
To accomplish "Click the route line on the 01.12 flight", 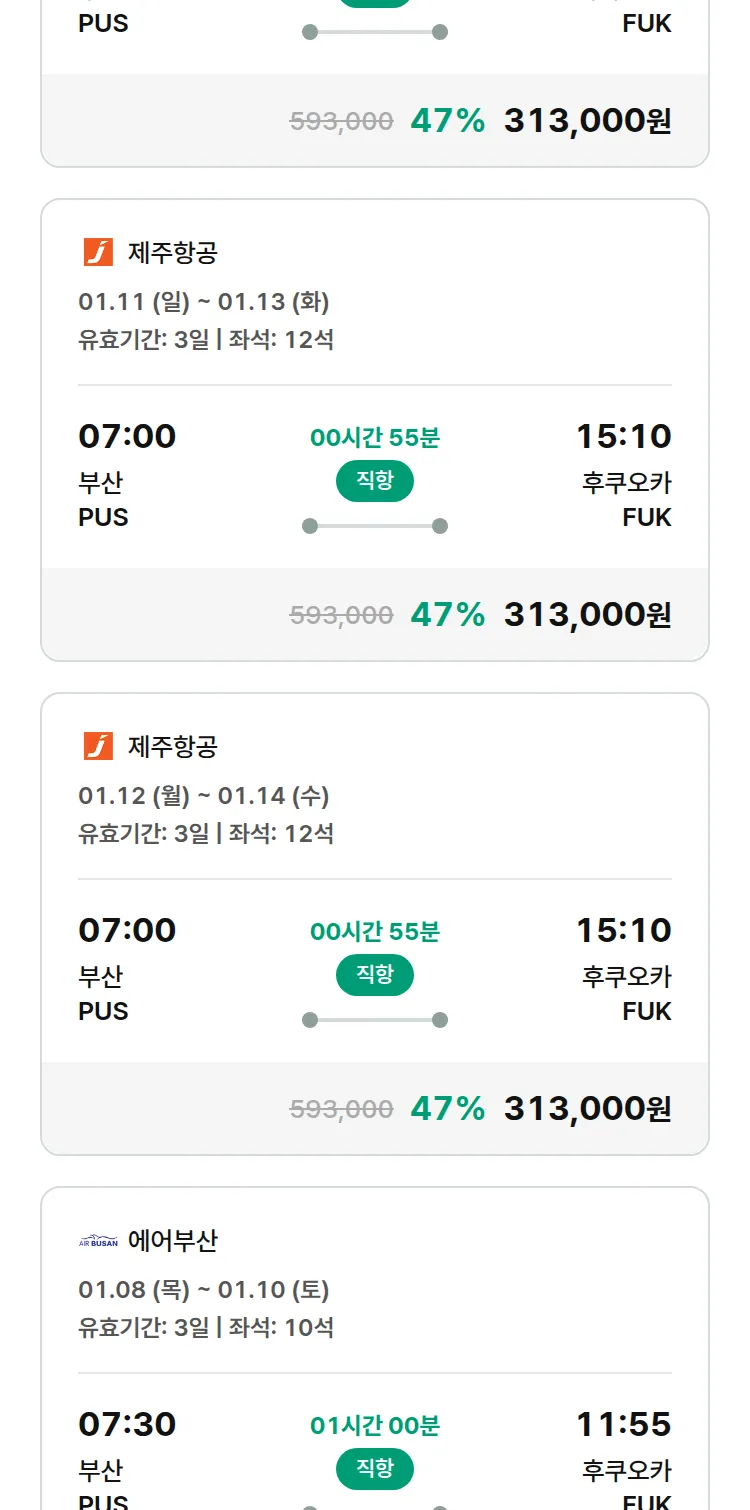I will pyautogui.click(x=375, y=1020).
